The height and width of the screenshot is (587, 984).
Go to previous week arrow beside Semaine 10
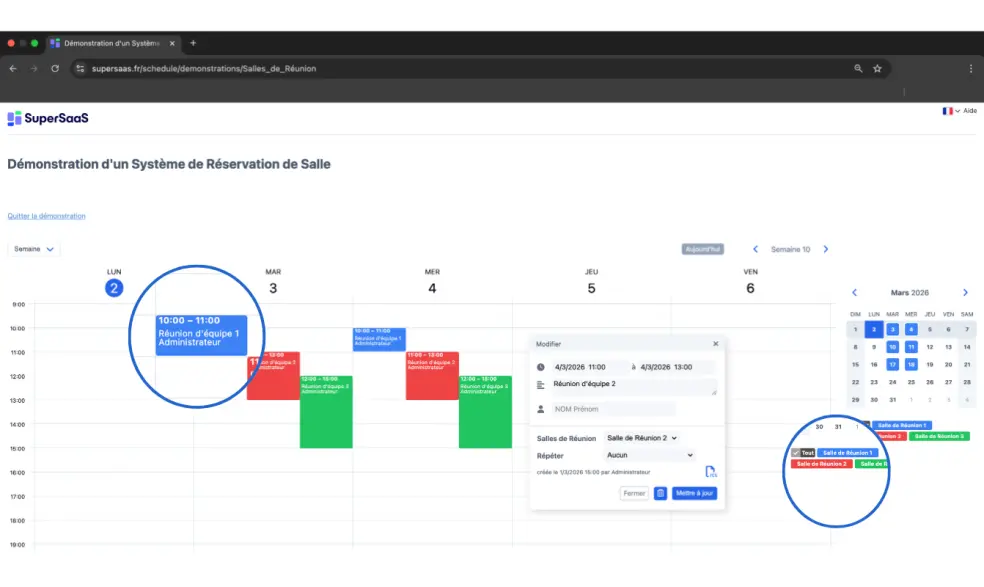click(755, 249)
